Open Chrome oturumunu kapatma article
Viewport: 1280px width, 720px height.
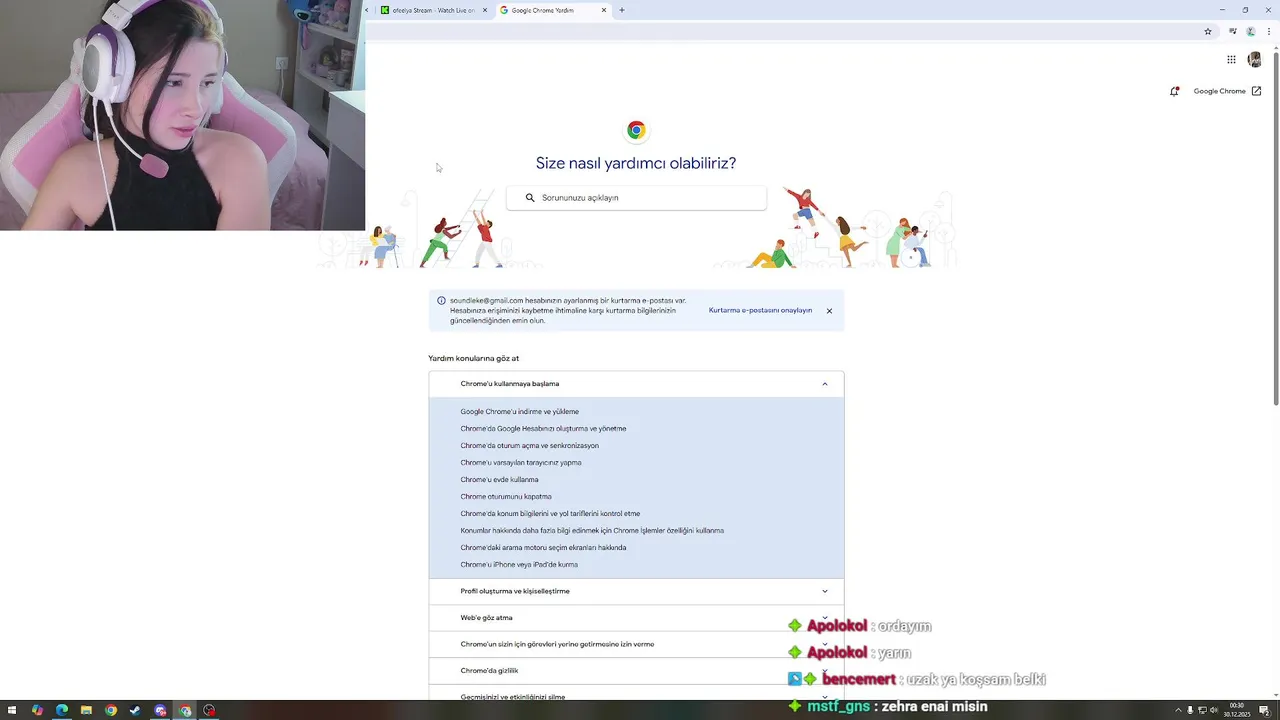pyautogui.click(x=505, y=497)
